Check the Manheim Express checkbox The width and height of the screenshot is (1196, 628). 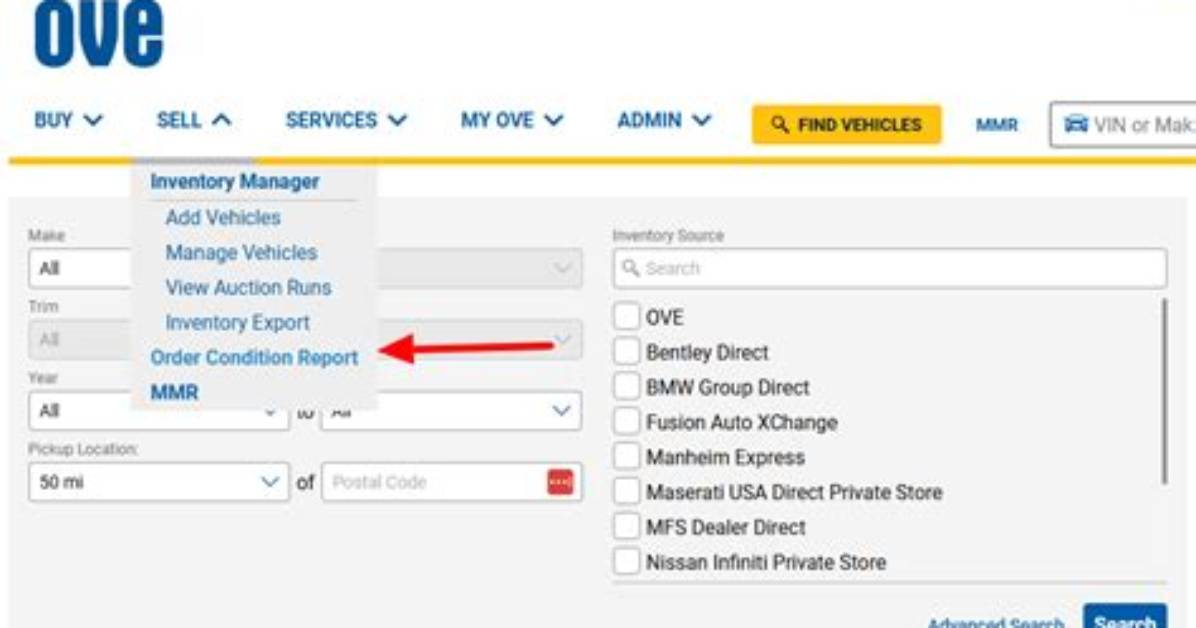pyautogui.click(x=626, y=457)
